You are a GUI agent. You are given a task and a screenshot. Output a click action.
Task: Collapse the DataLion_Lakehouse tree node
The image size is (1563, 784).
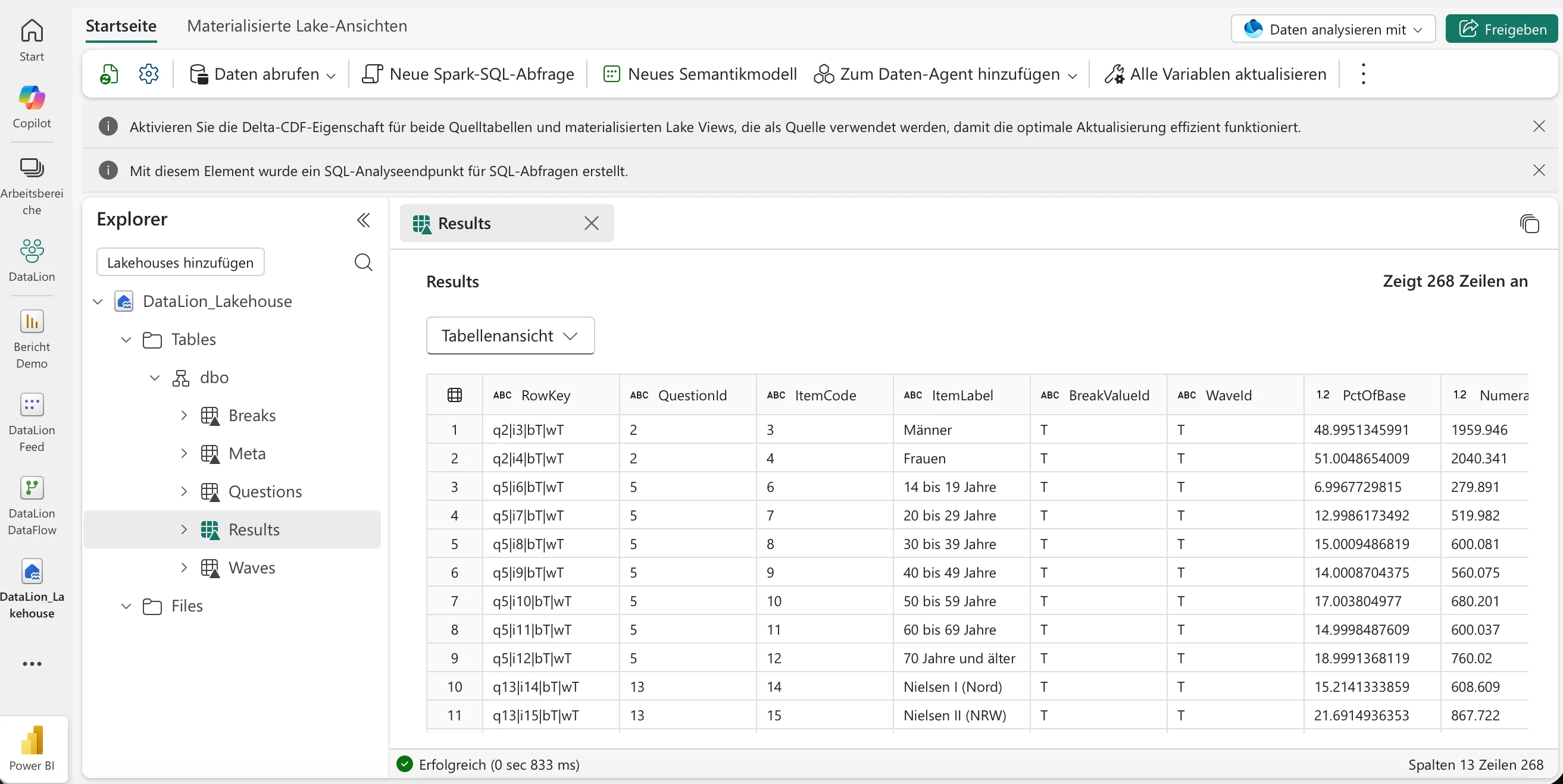pyautogui.click(x=98, y=302)
